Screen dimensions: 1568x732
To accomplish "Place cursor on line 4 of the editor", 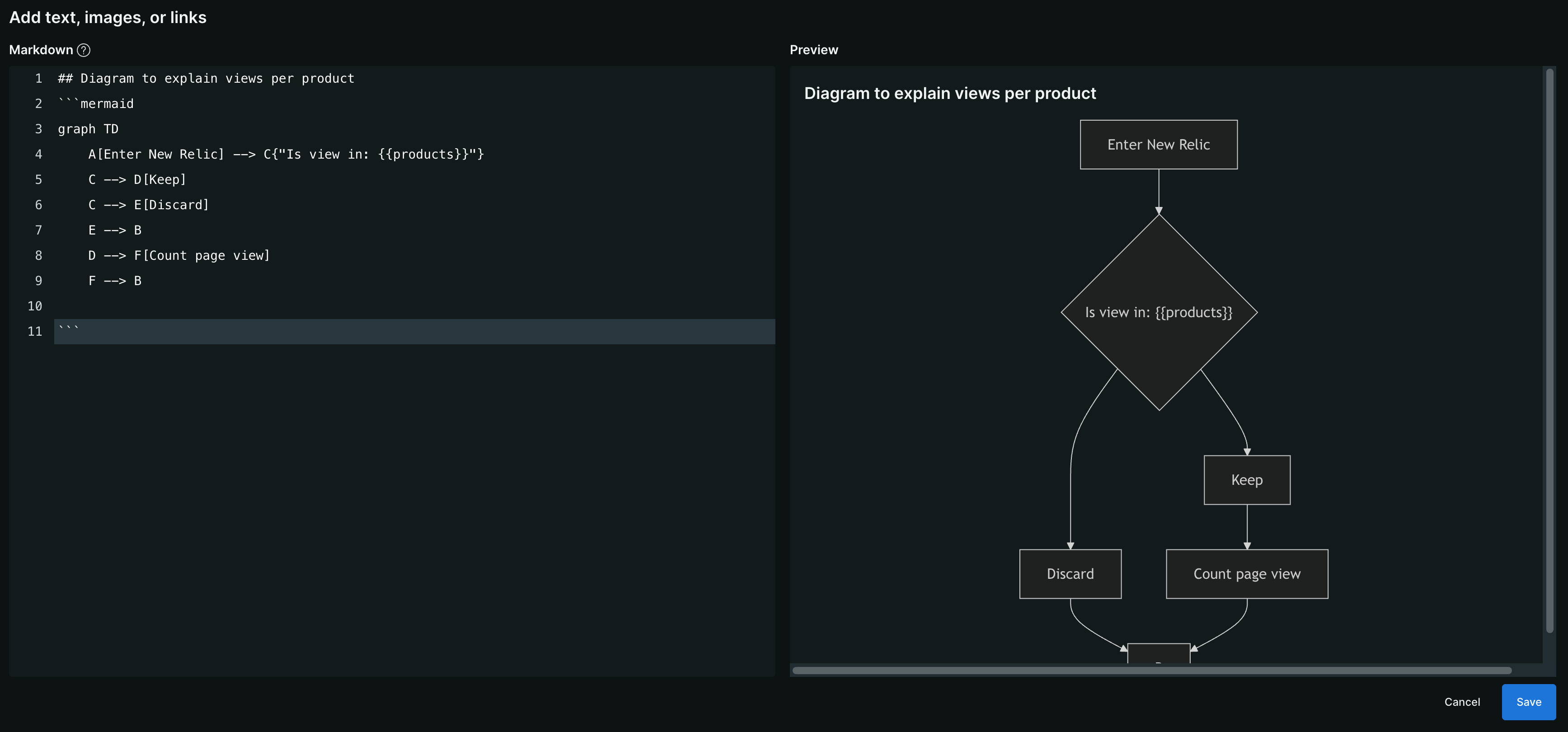I will 286,154.
